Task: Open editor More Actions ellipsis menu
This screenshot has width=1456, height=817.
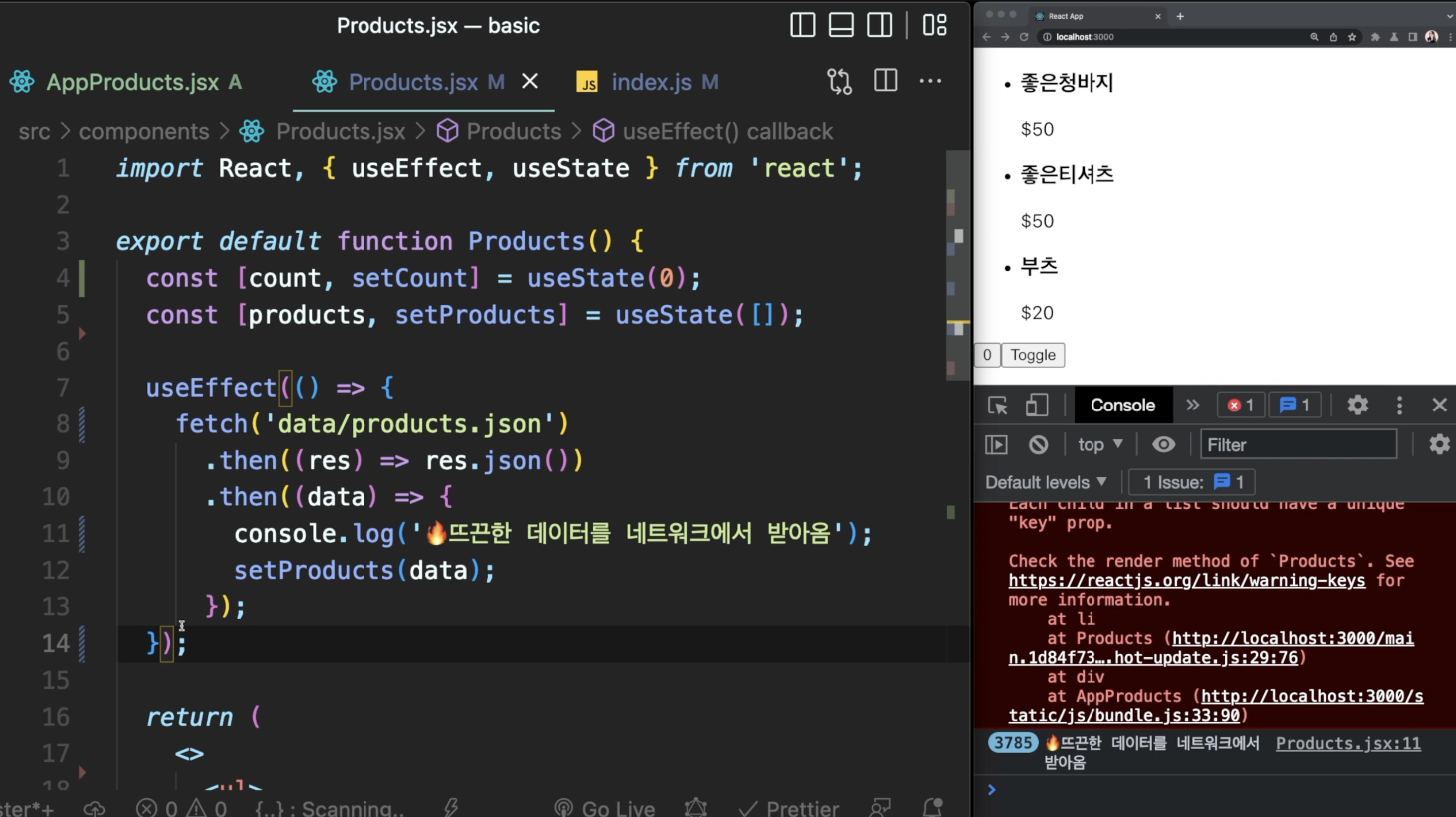Action: (x=931, y=81)
